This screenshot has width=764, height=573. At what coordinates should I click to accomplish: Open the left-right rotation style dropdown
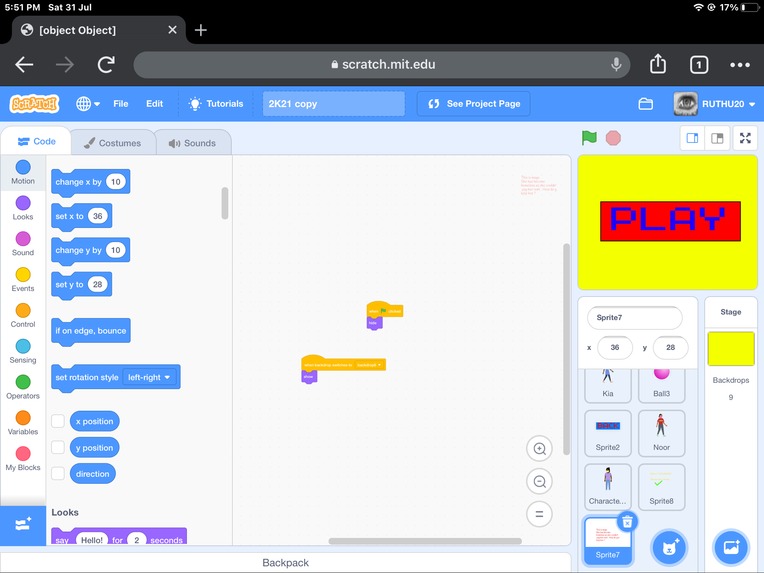coord(149,377)
